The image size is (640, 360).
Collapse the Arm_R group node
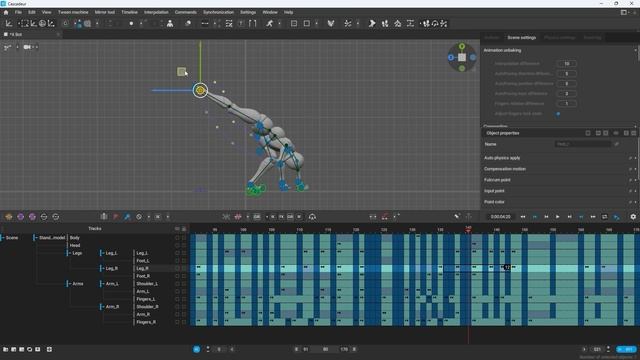click(x=102, y=307)
